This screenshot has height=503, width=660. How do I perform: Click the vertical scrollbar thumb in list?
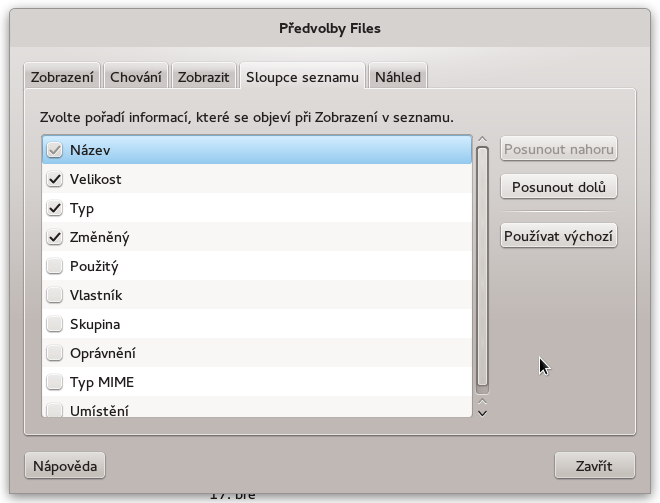(x=482, y=266)
